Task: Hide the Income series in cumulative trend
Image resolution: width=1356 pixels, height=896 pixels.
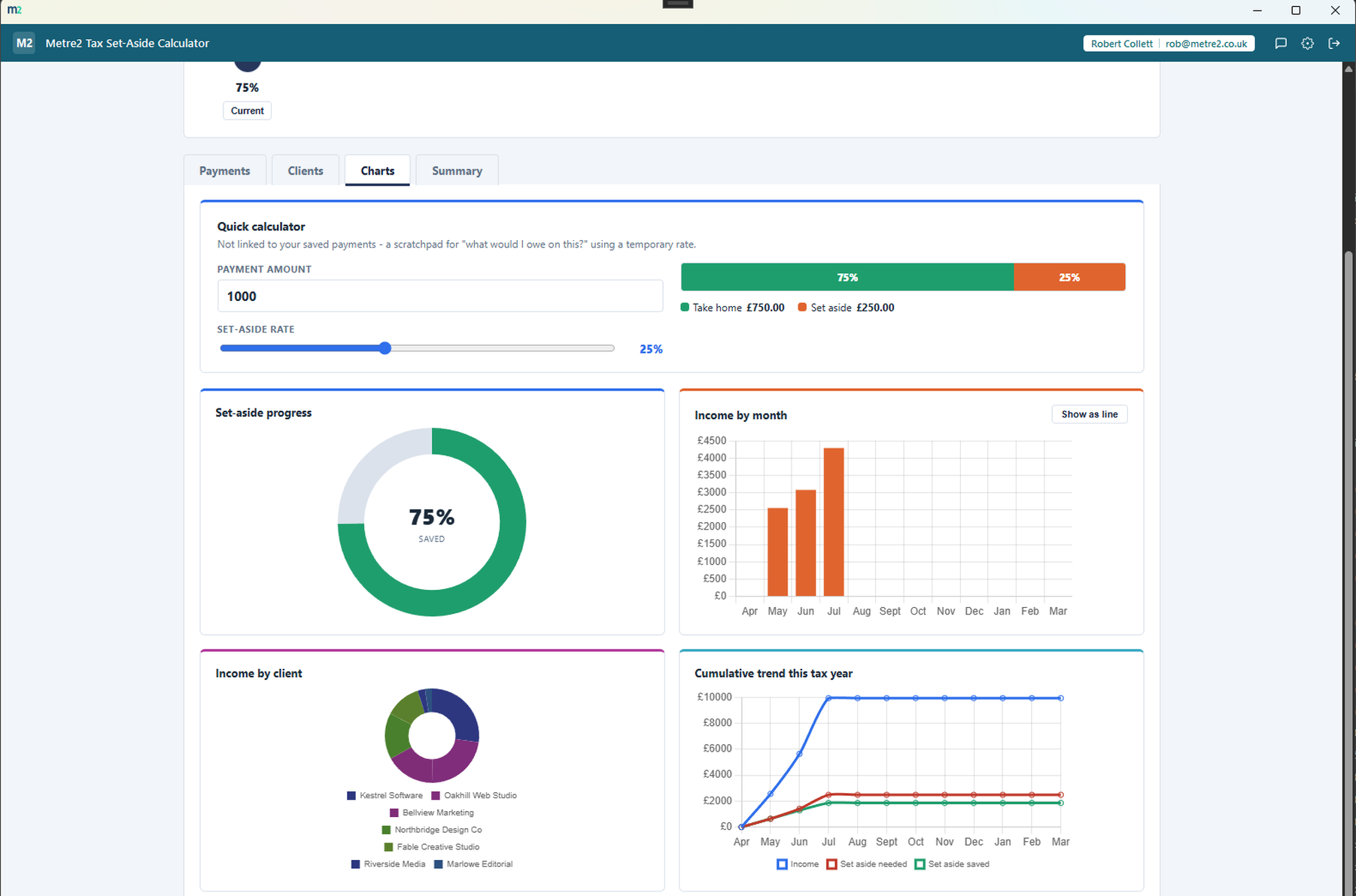Action: [x=798, y=864]
